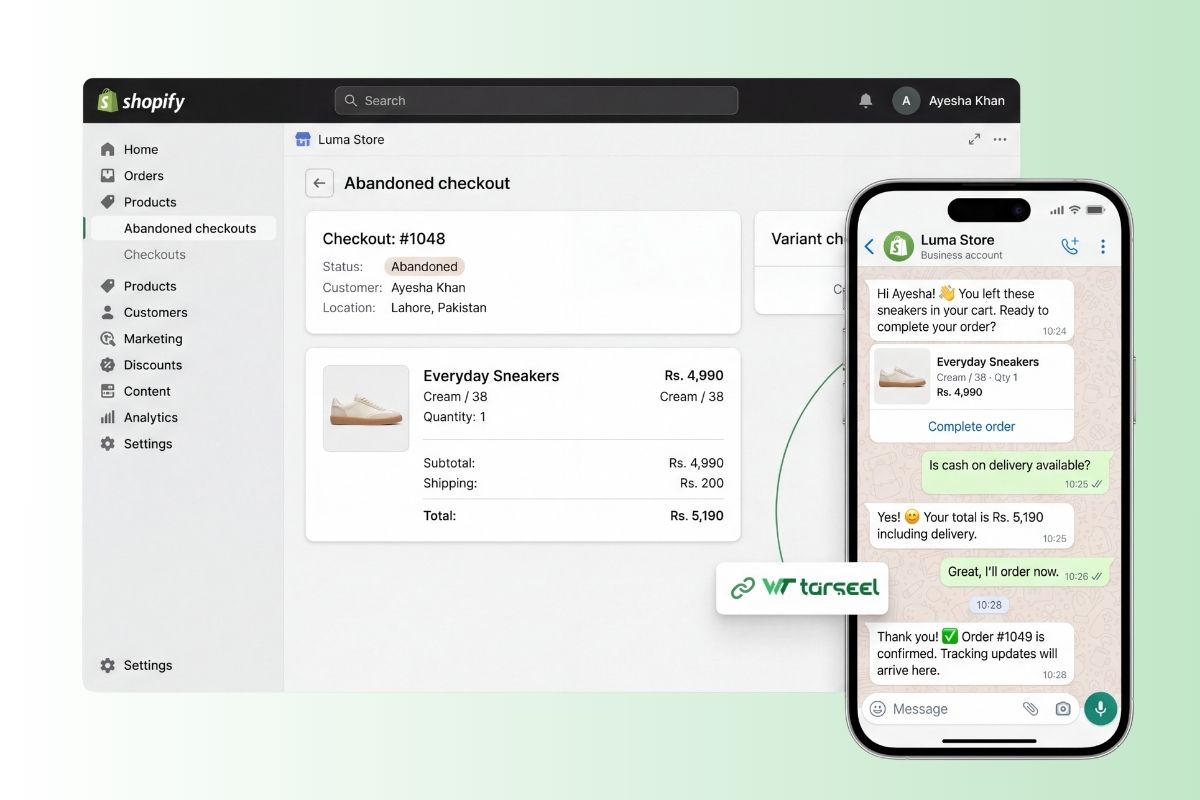Click the Orders inbox icon
The width and height of the screenshot is (1200, 800).
click(108, 175)
